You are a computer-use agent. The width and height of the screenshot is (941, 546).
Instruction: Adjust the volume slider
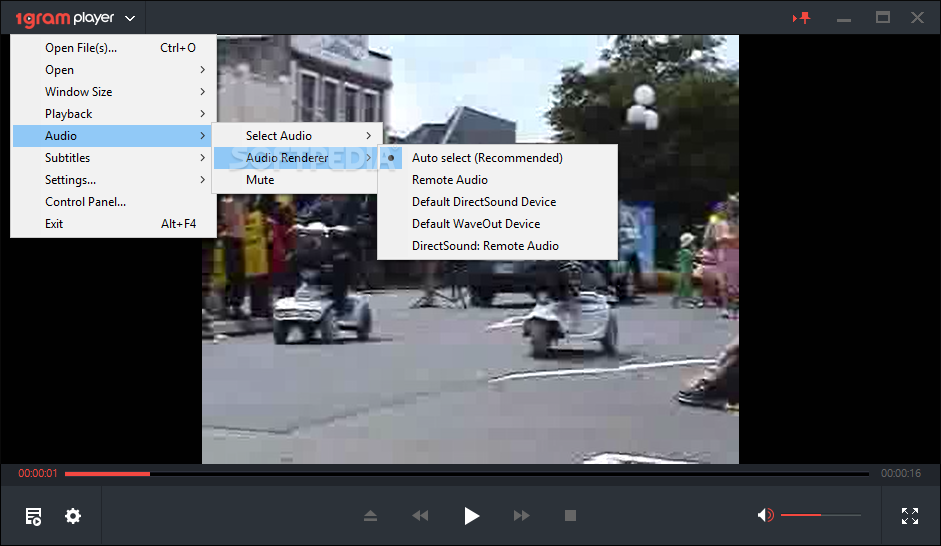coord(820,515)
